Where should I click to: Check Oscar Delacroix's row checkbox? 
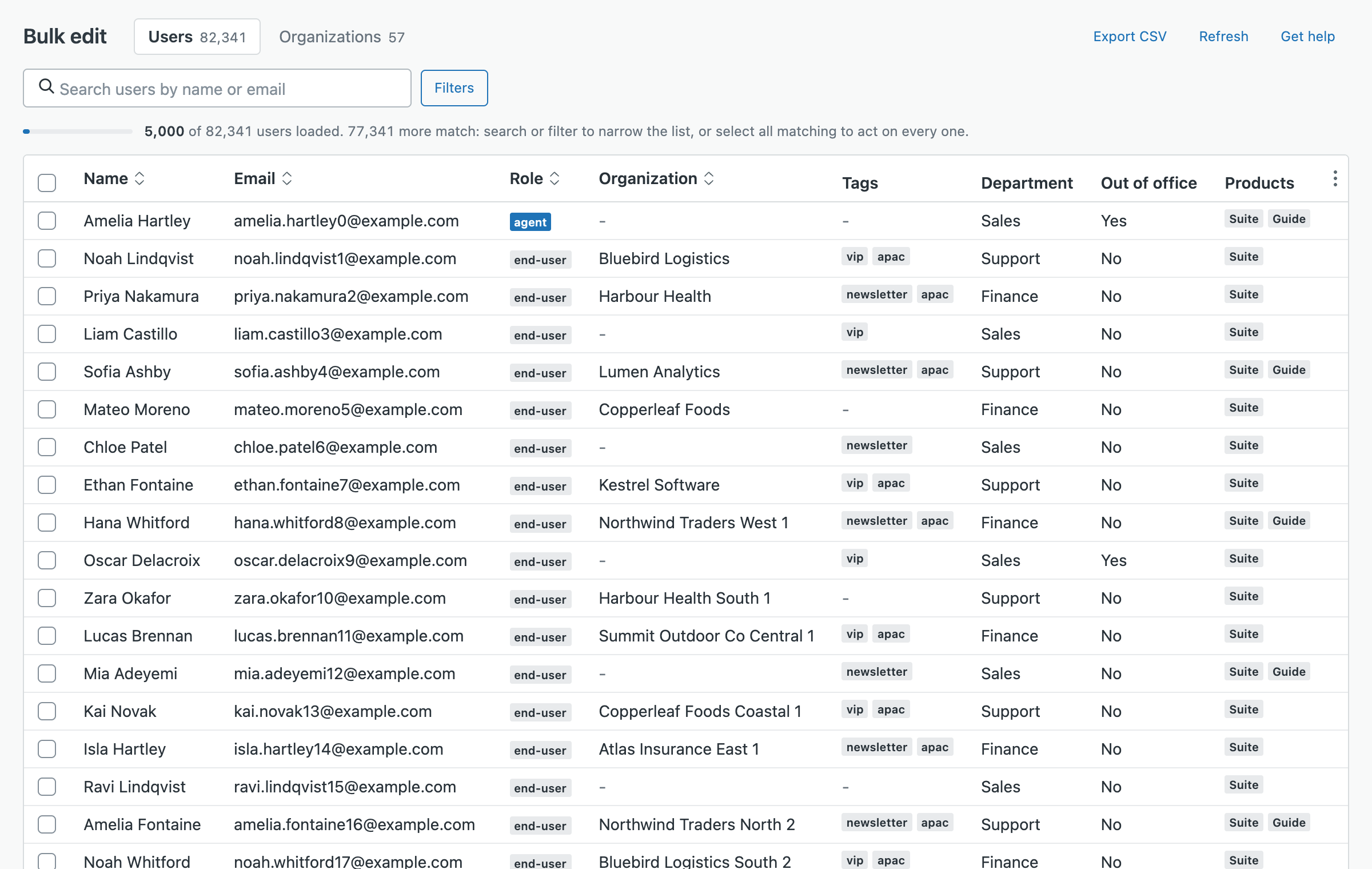pos(47,560)
